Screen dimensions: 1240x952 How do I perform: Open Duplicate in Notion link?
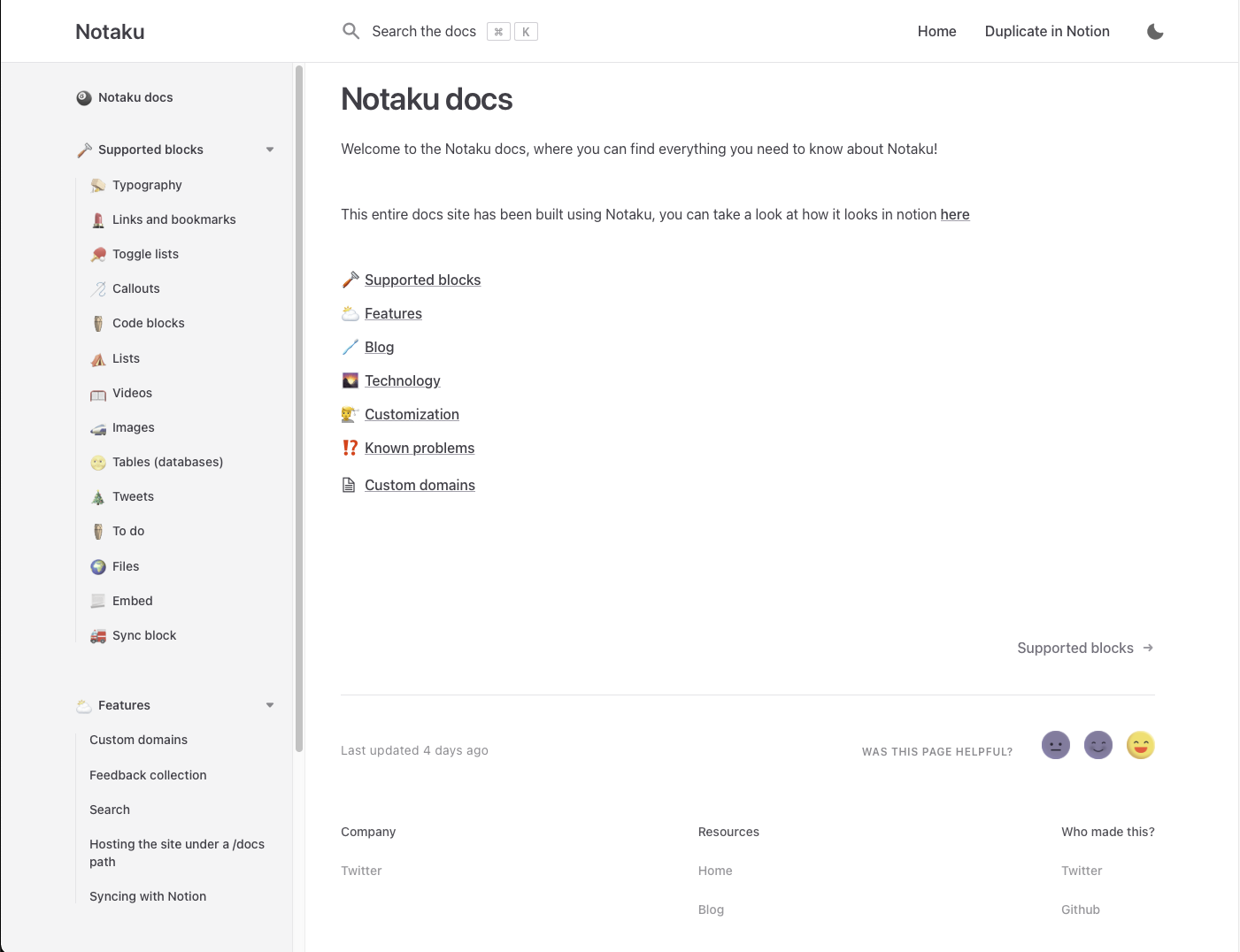(x=1047, y=31)
